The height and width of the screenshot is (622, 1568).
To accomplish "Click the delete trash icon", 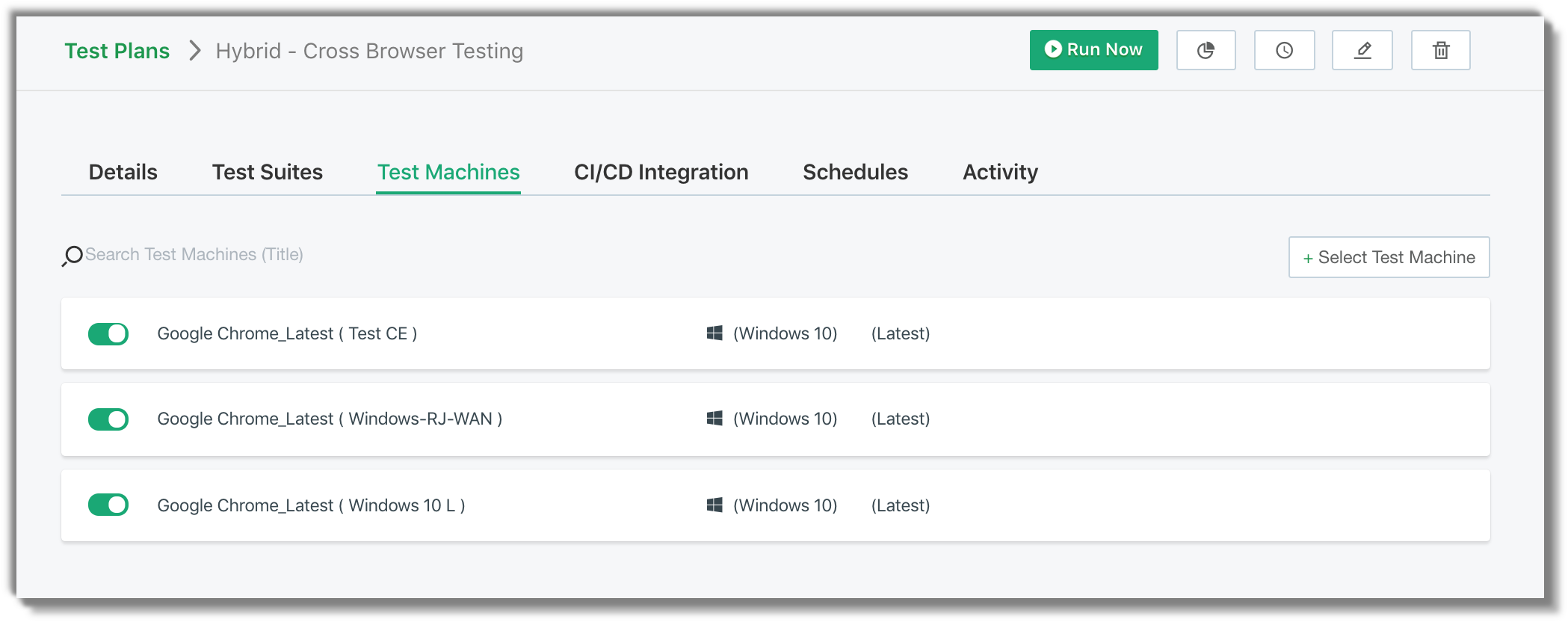I will coord(1440,50).
